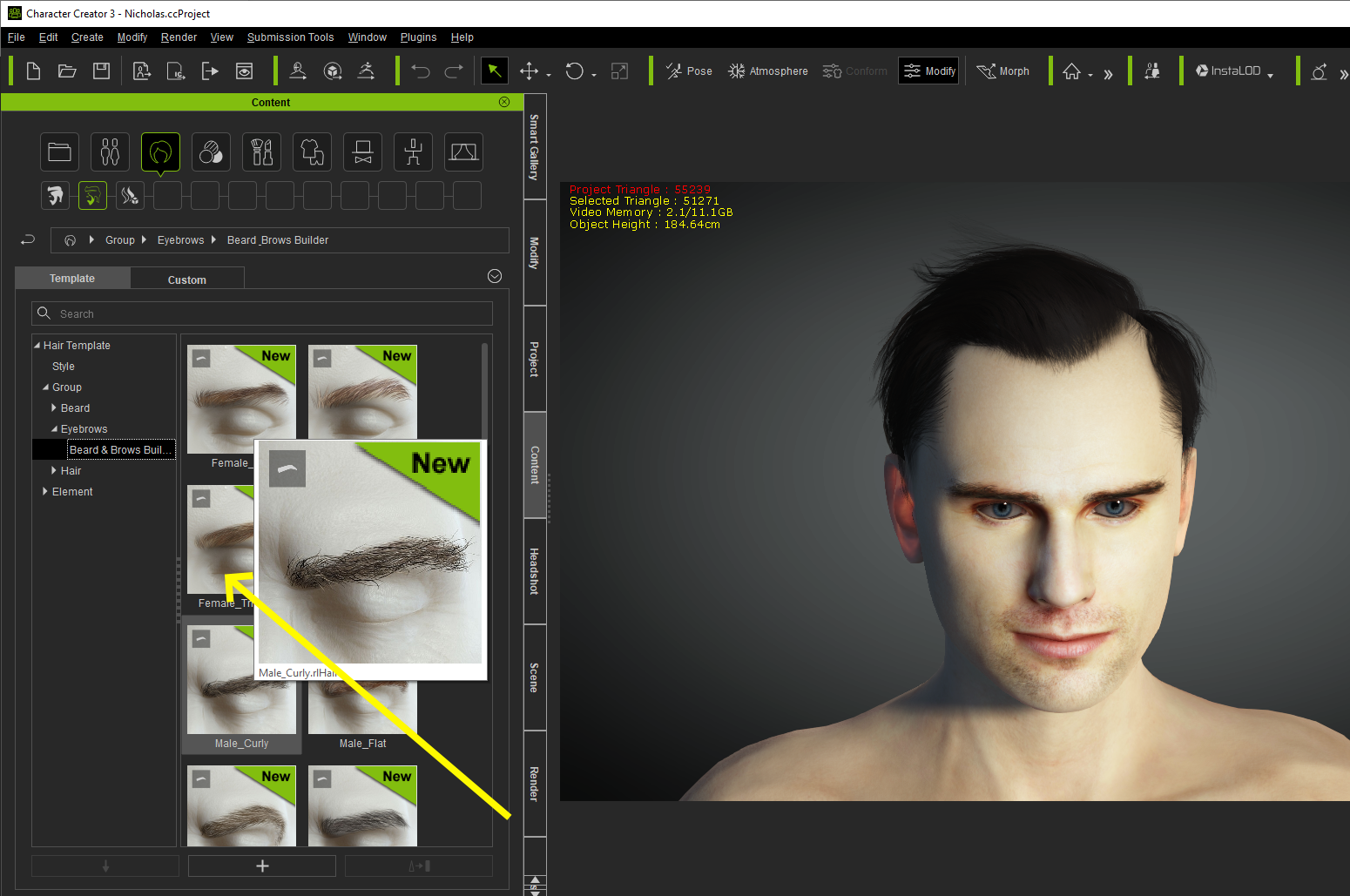1350x896 pixels.
Task: Open the Render menu
Action: click(179, 37)
